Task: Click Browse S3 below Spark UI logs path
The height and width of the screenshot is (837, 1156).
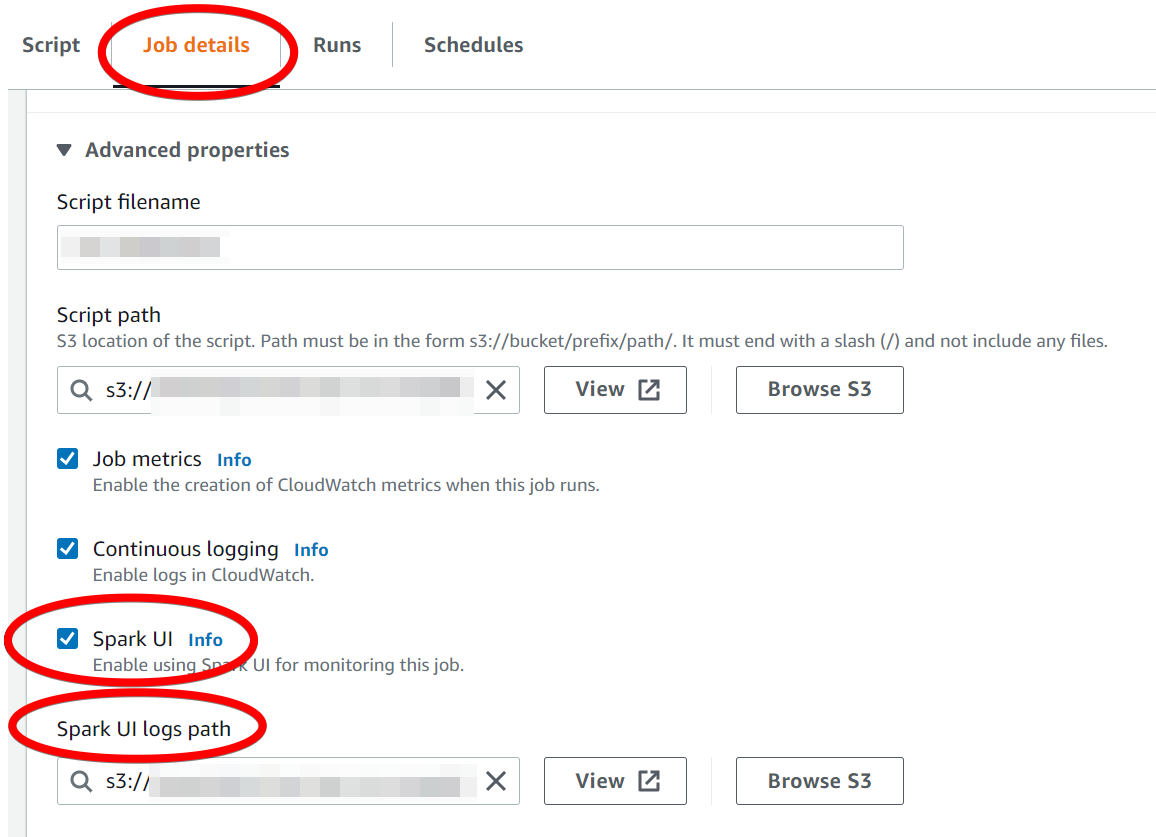Action: pos(819,781)
